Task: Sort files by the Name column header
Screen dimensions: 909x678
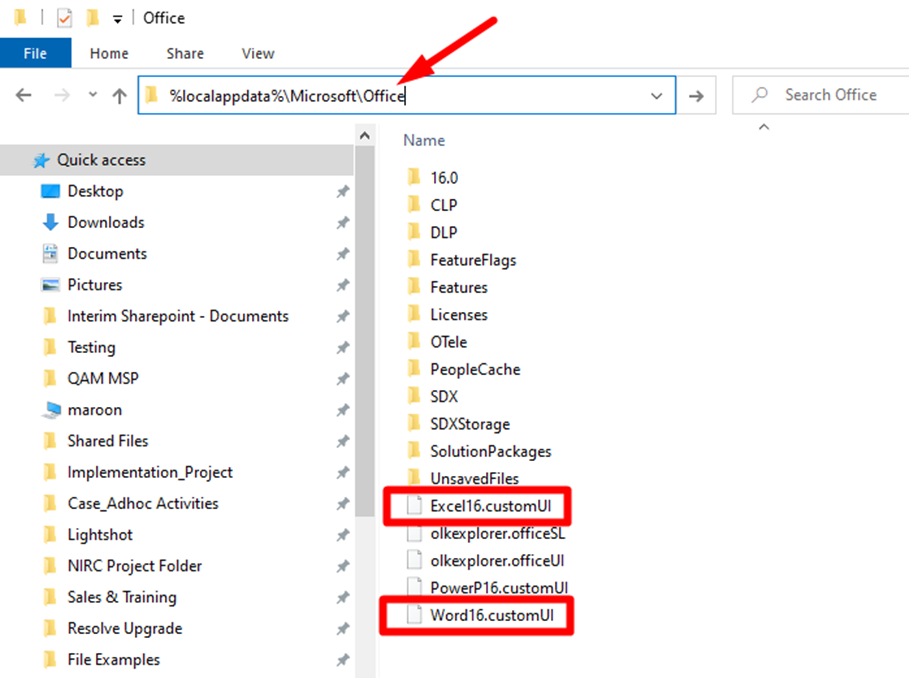Action: (x=424, y=140)
